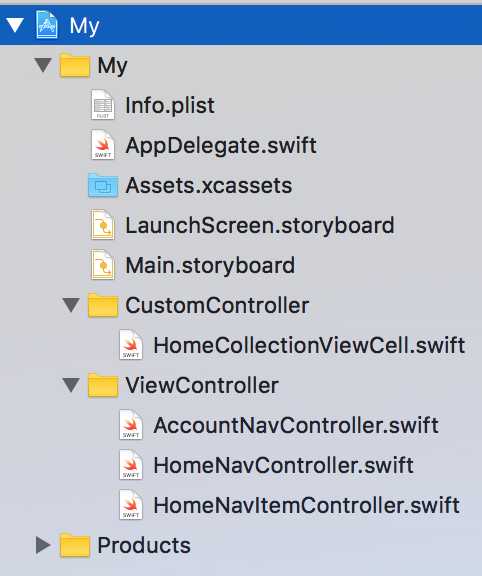Image resolution: width=482 pixels, height=576 pixels.
Task: Click the My project blueprint icon
Action: pyautogui.click(x=47, y=25)
